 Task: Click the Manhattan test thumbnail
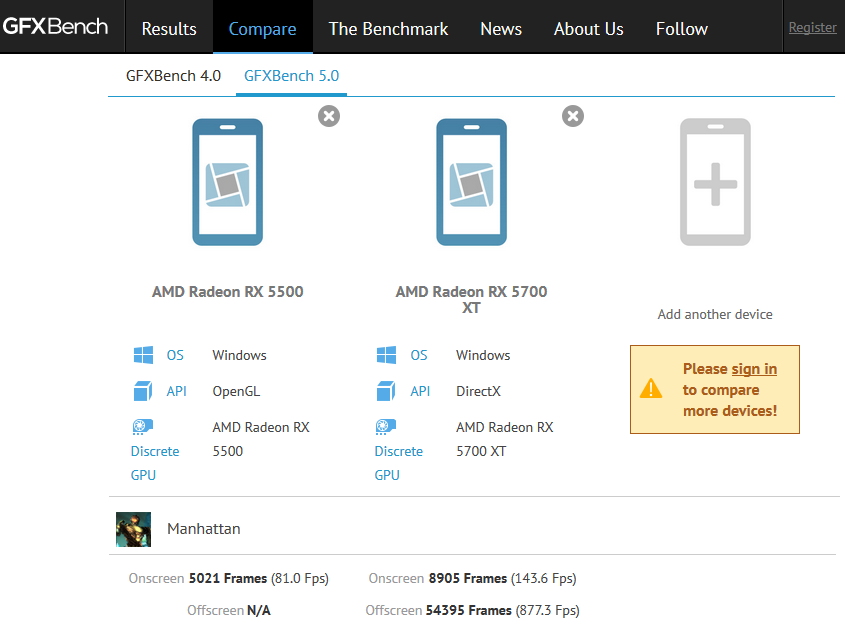click(x=134, y=529)
